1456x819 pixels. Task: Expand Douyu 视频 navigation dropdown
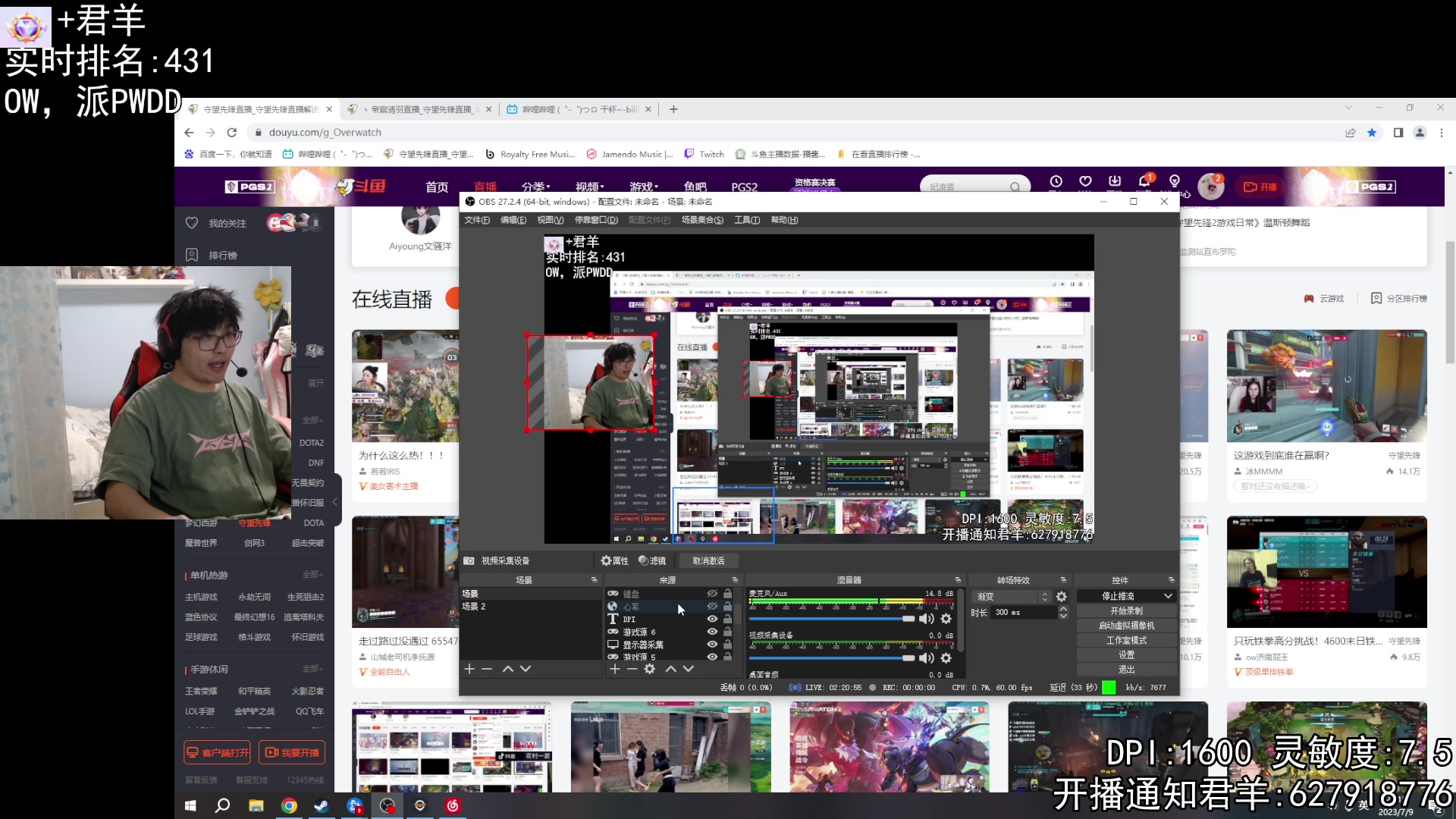(x=589, y=187)
